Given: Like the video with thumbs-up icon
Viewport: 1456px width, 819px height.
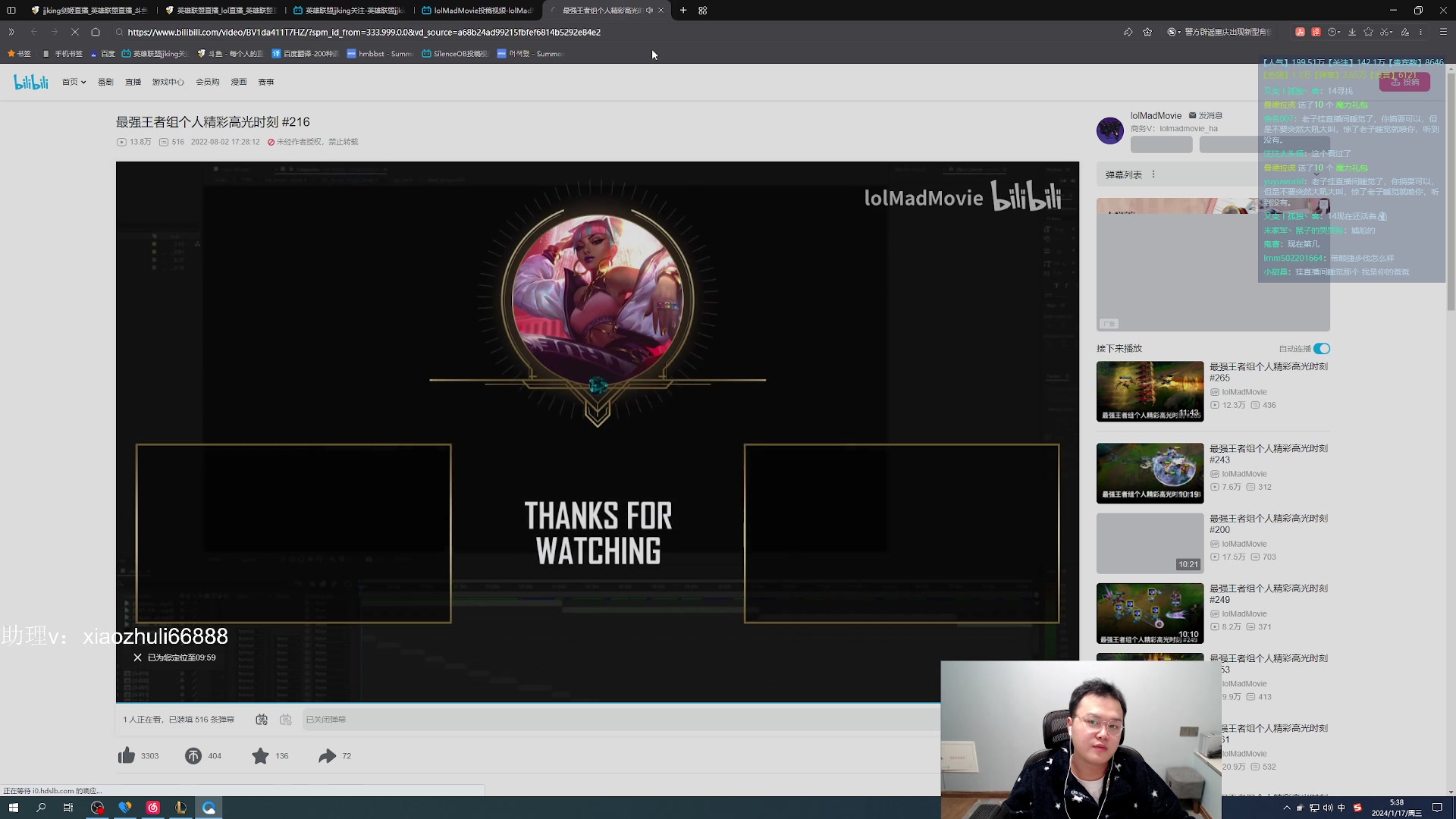Looking at the screenshot, I should (127, 755).
